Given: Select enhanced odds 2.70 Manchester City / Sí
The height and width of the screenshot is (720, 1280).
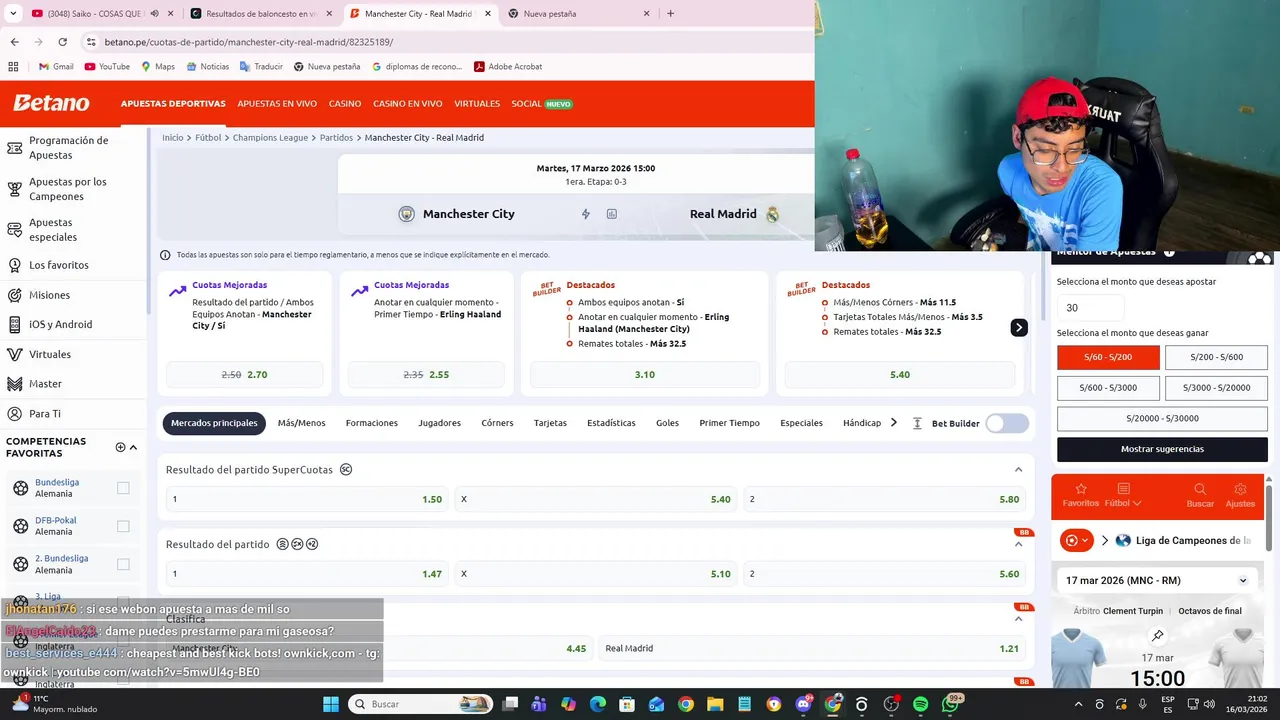Looking at the screenshot, I should (244, 374).
